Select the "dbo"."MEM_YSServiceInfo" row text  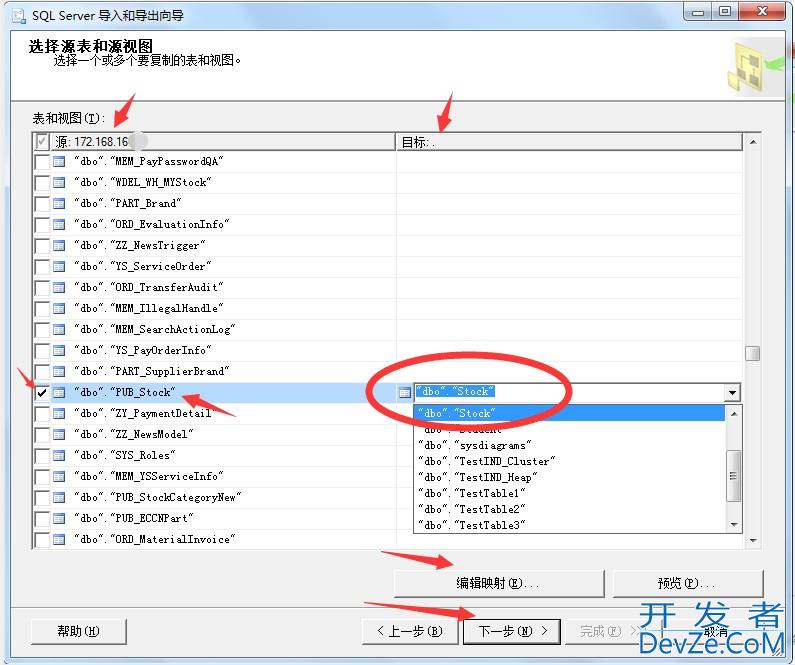(x=149, y=477)
